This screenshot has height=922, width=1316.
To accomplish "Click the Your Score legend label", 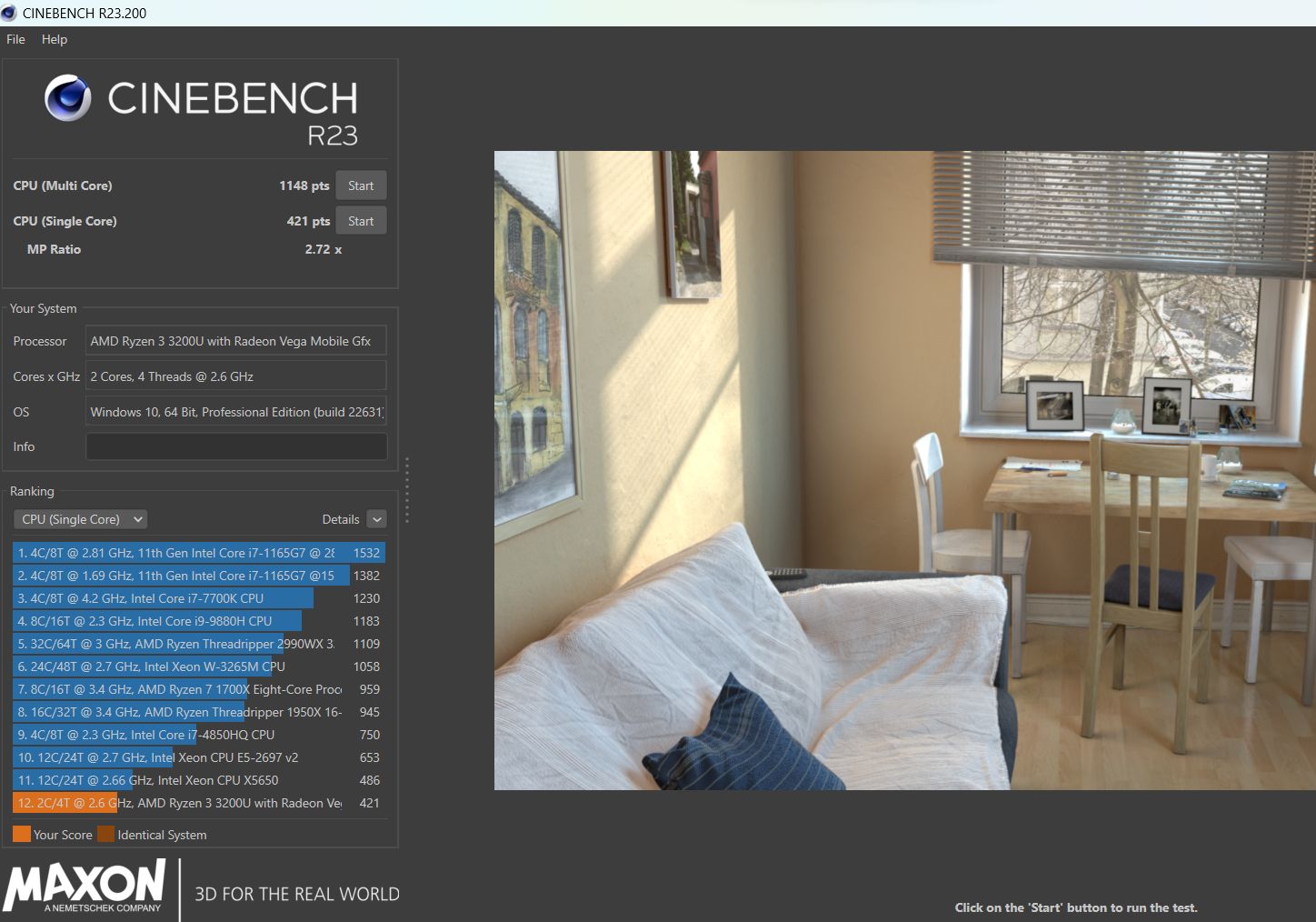I will tap(63, 835).
